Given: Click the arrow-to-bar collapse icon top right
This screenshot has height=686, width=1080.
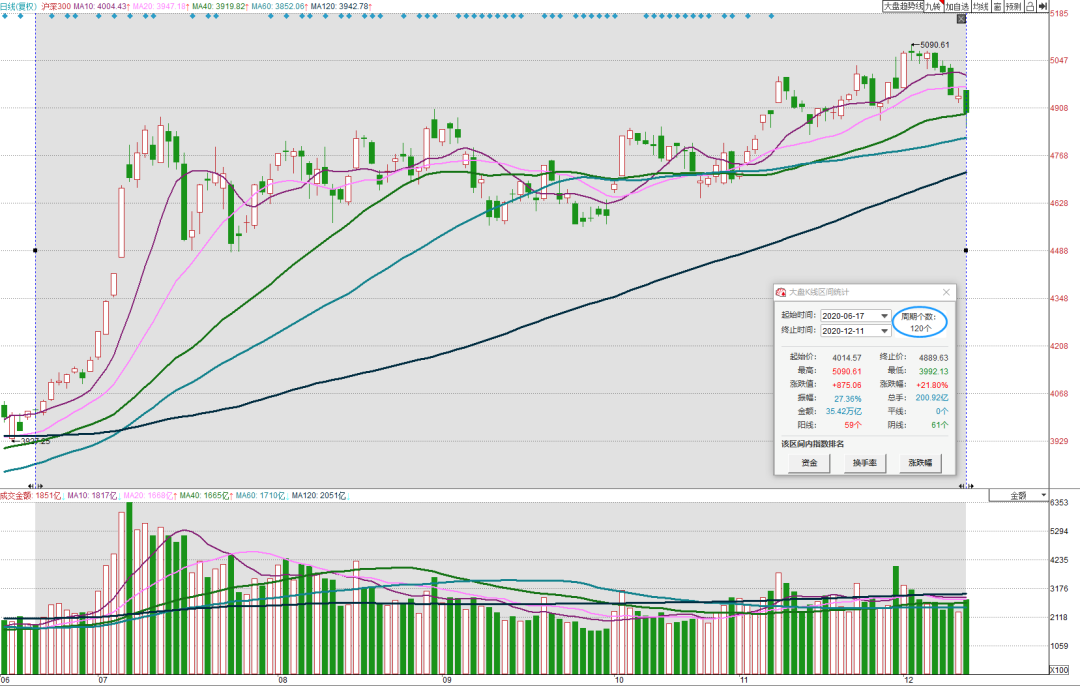Looking at the screenshot, I should click(1043, 6).
